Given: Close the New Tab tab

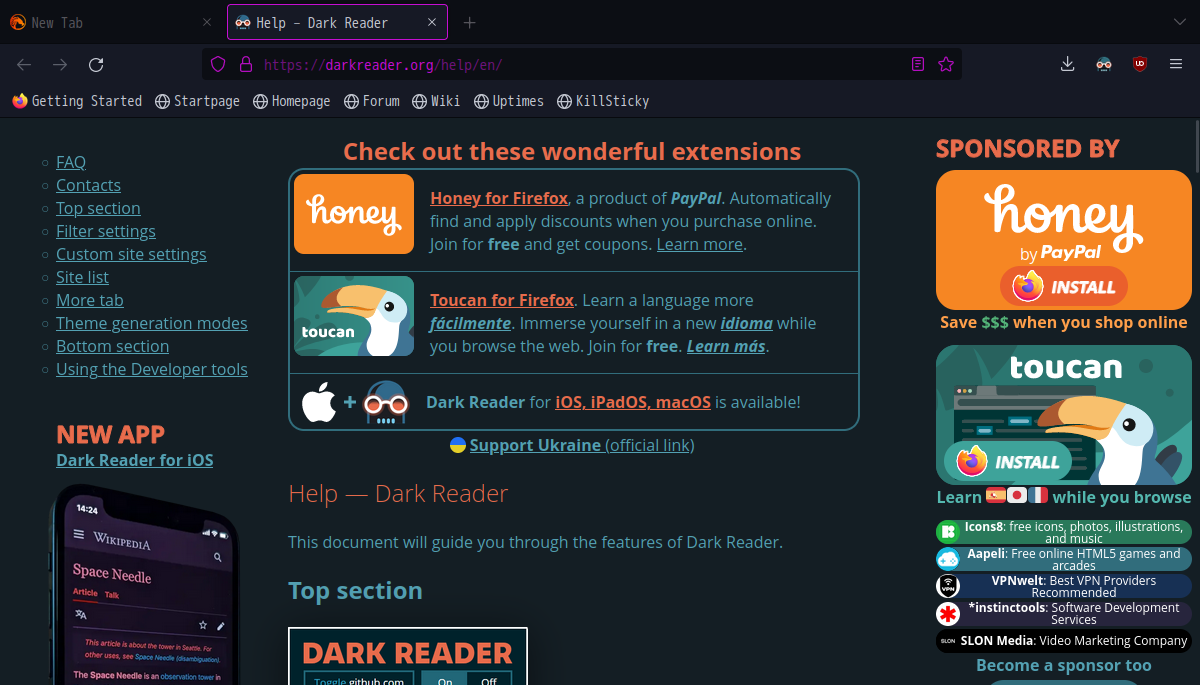Looking at the screenshot, I should pos(207,22).
